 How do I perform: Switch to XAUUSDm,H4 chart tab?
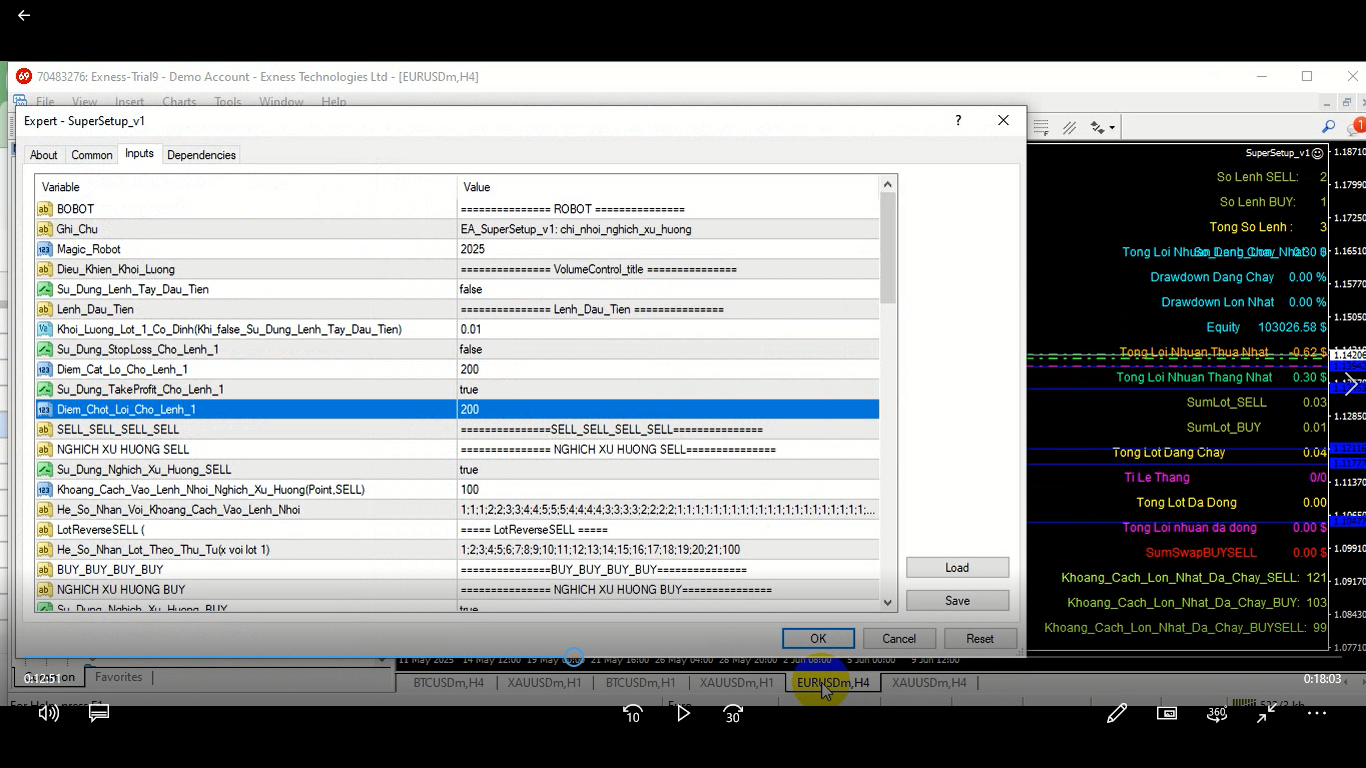click(x=929, y=682)
